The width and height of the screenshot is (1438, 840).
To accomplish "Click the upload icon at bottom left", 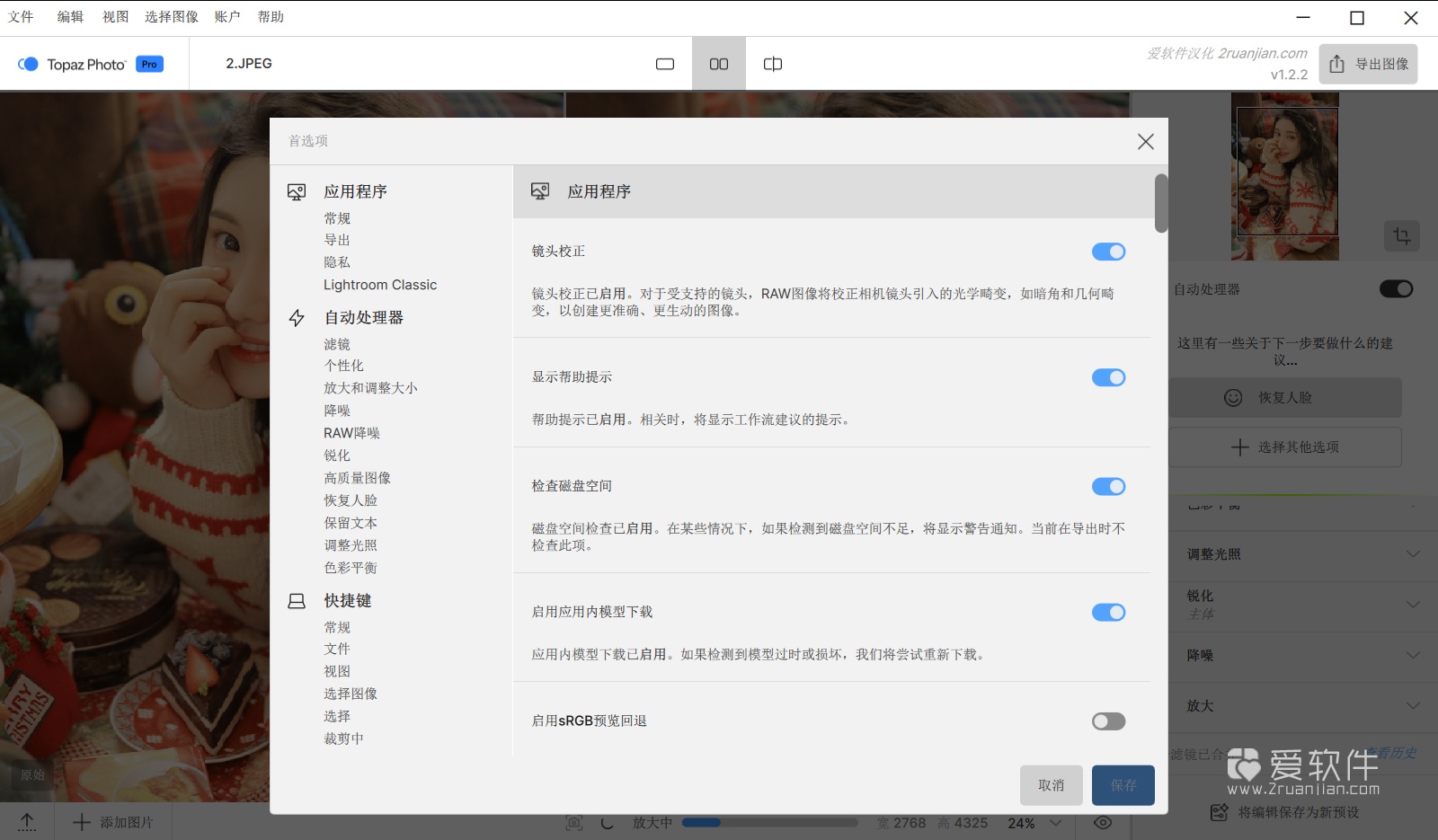I will pyautogui.click(x=27, y=822).
